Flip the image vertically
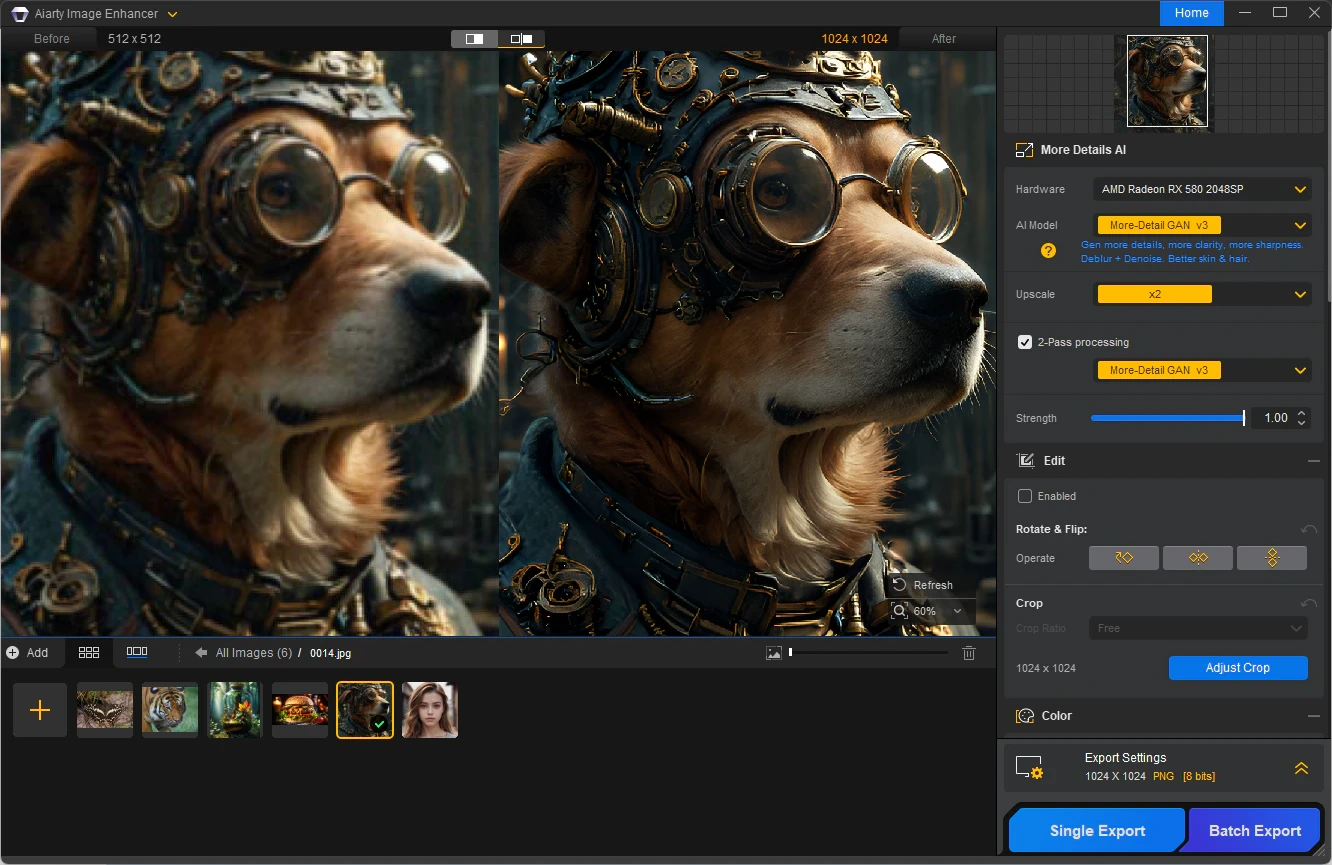 pyautogui.click(x=1271, y=558)
